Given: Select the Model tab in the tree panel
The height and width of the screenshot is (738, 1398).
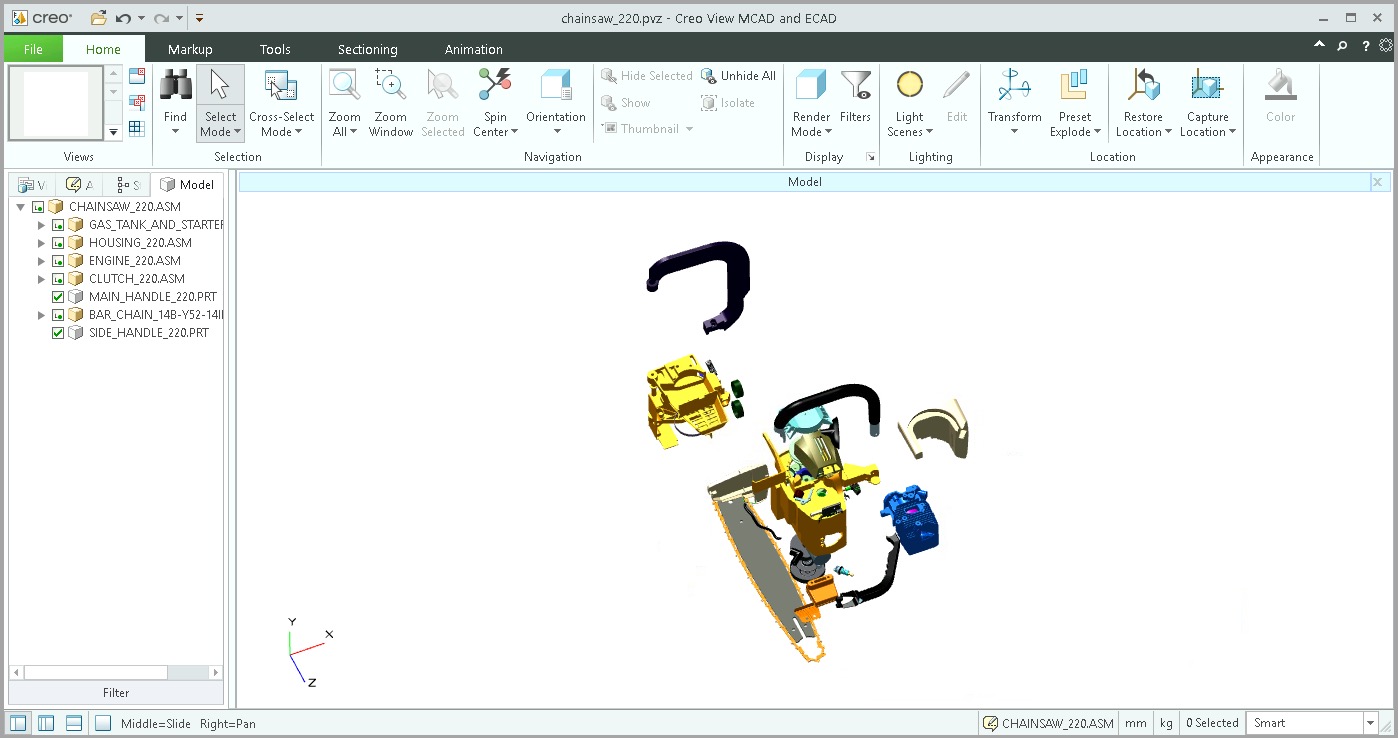Looking at the screenshot, I should 187,184.
